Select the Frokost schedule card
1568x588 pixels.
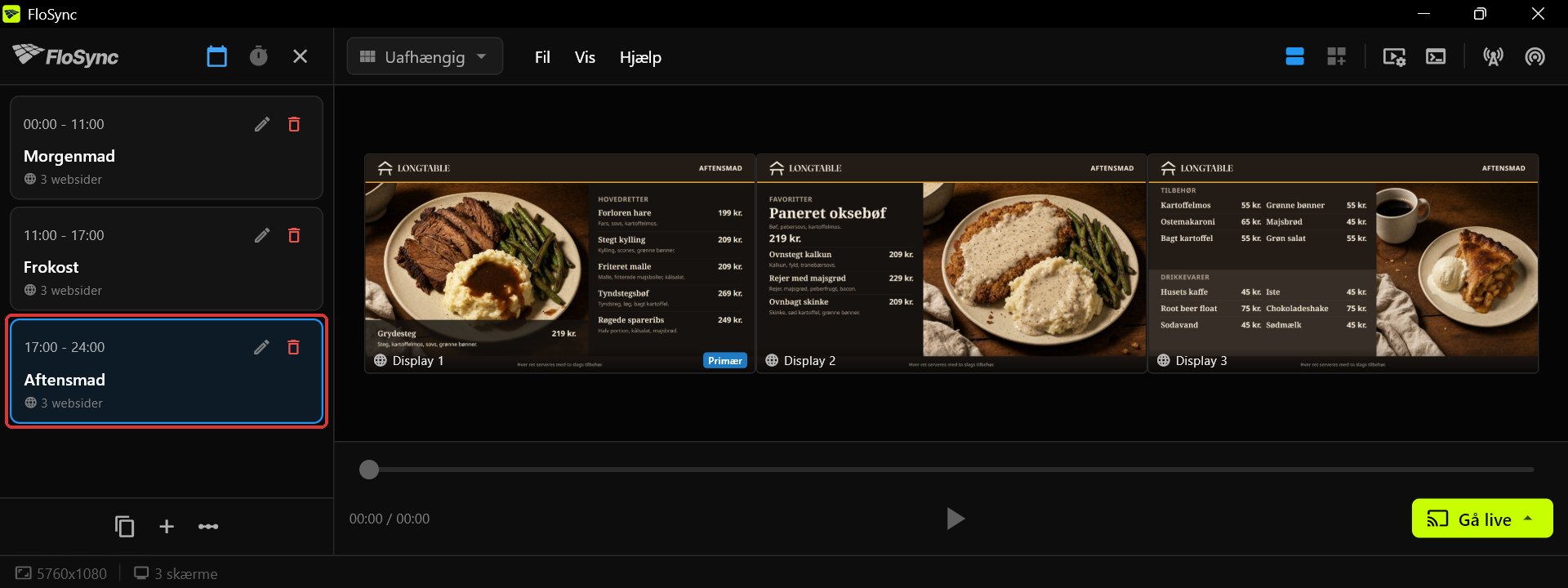tap(167, 259)
